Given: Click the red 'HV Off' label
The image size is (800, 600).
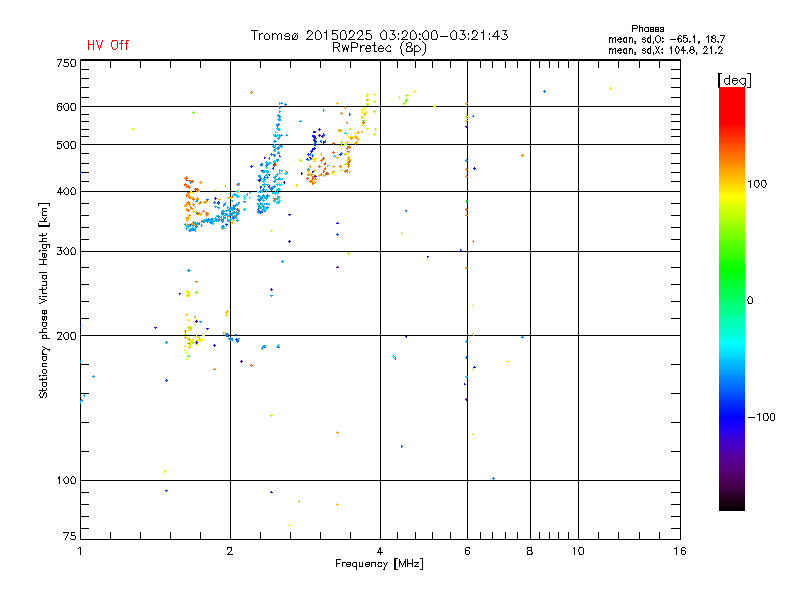Looking at the screenshot, I should click(108, 45).
